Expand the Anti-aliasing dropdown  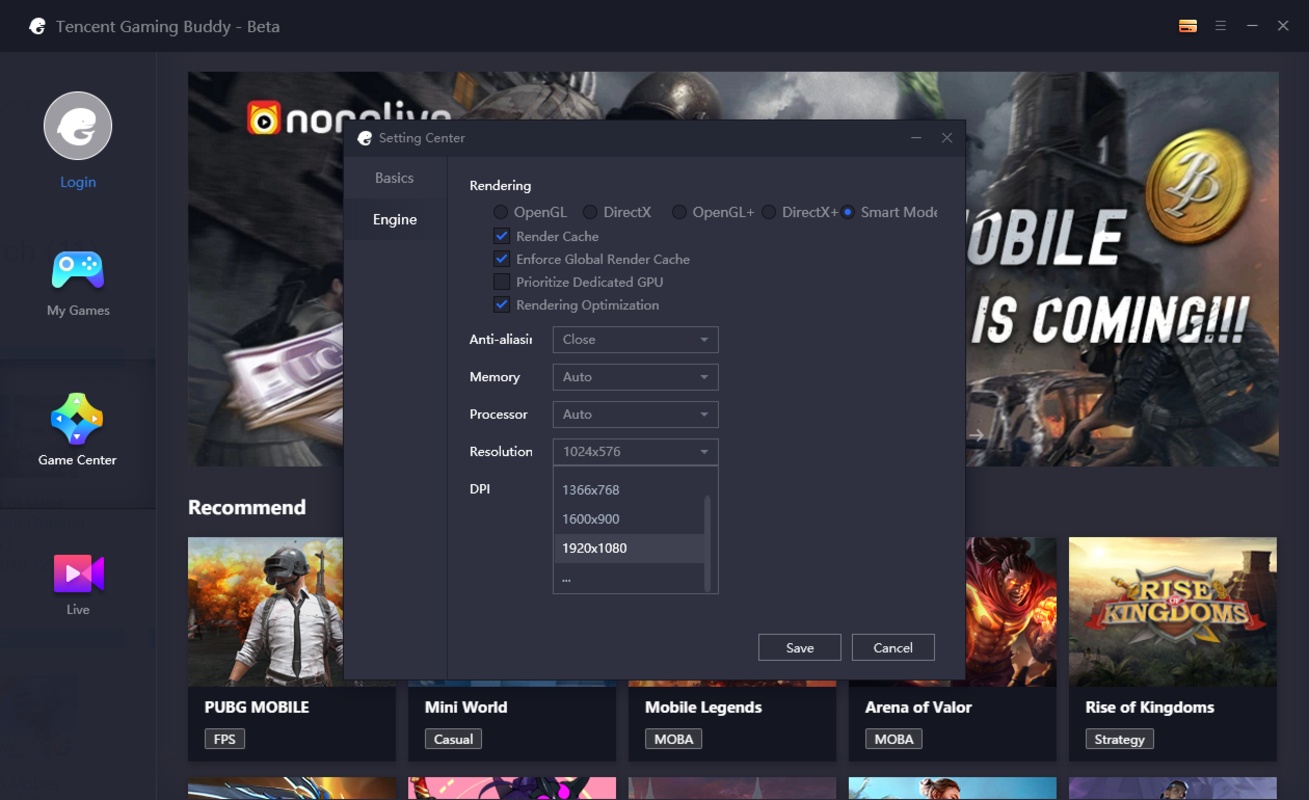coord(635,340)
